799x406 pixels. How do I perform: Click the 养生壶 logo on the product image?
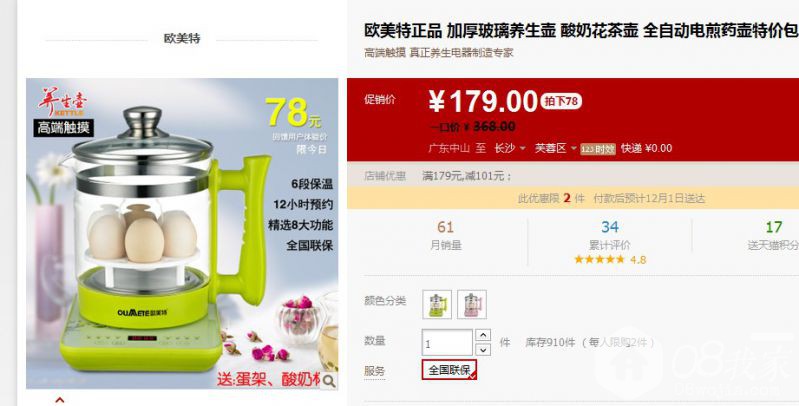tap(63, 101)
